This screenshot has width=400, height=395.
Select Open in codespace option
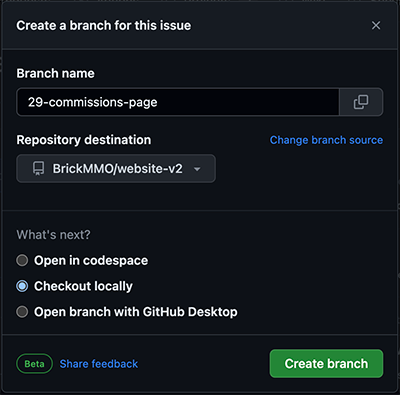22,260
